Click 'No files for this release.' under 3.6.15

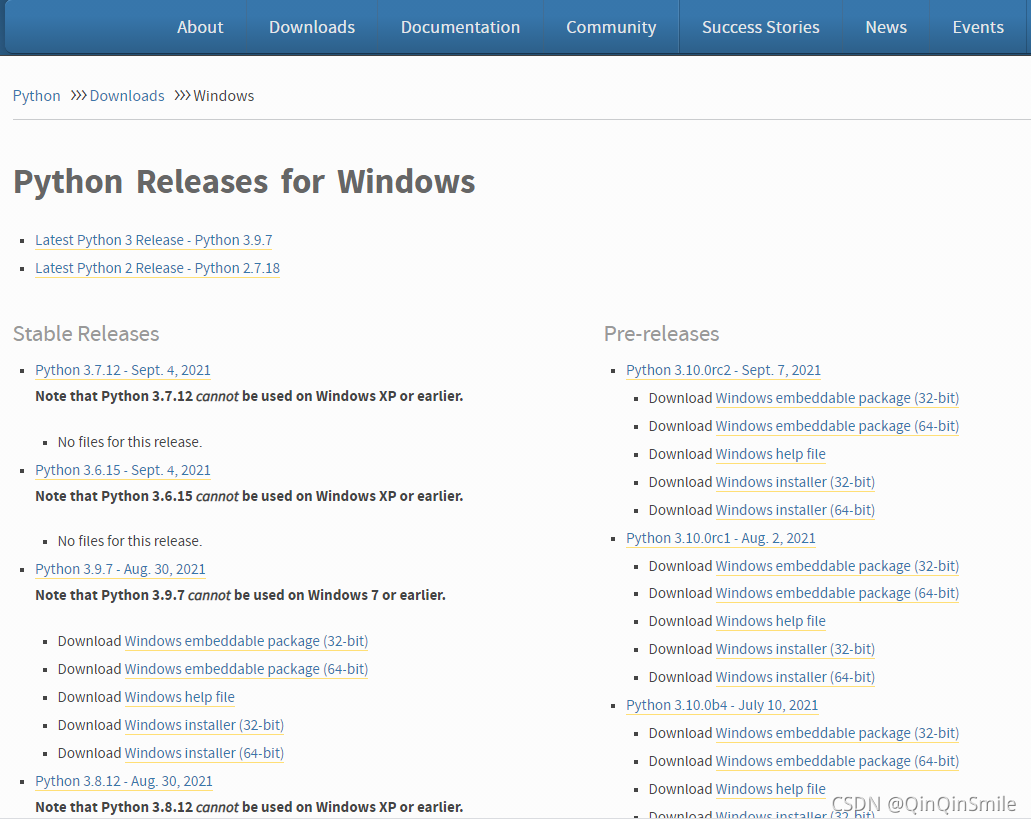tap(130, 541)
